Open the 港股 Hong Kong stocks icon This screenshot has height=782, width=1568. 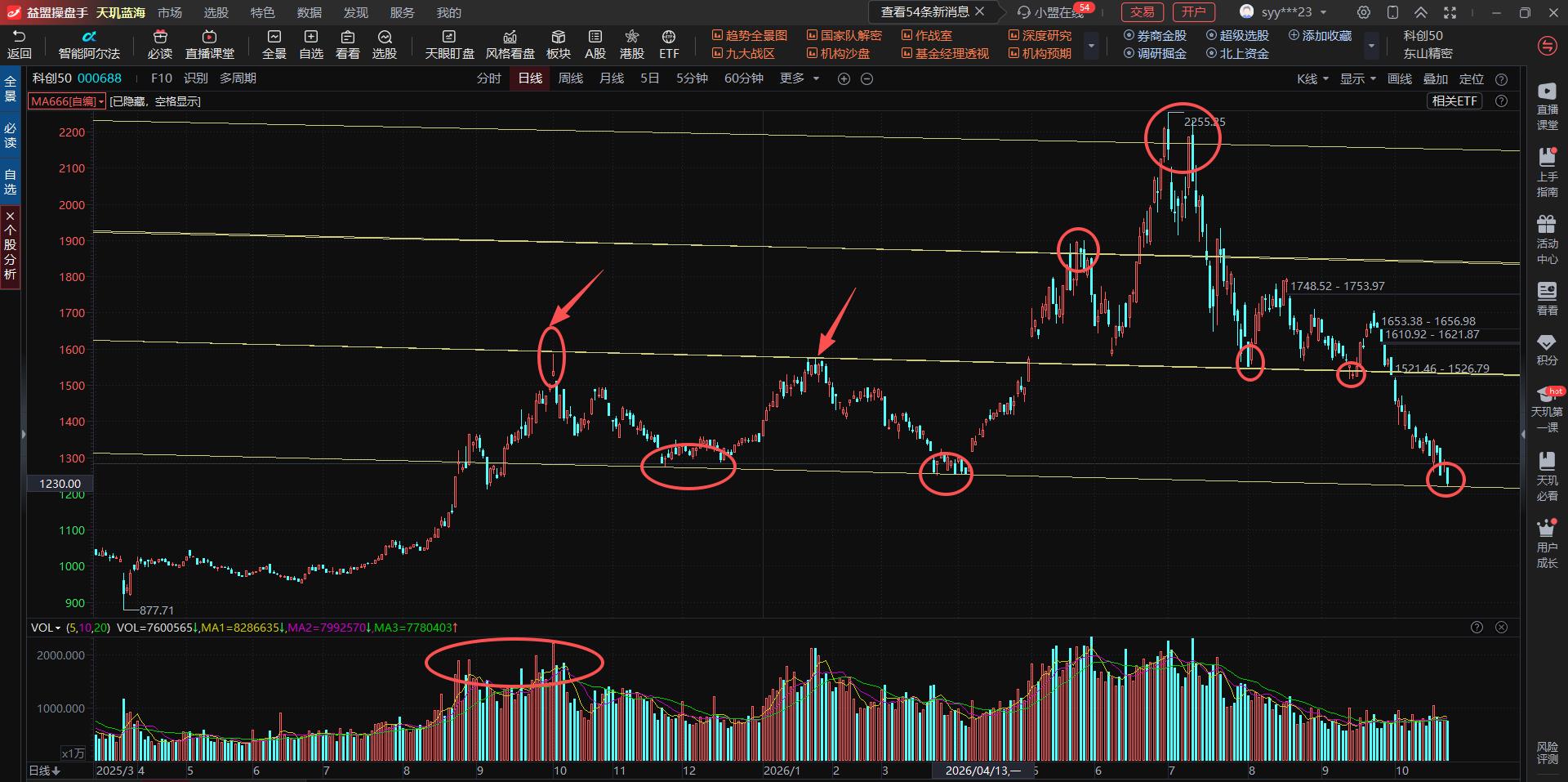pos(632,44)
